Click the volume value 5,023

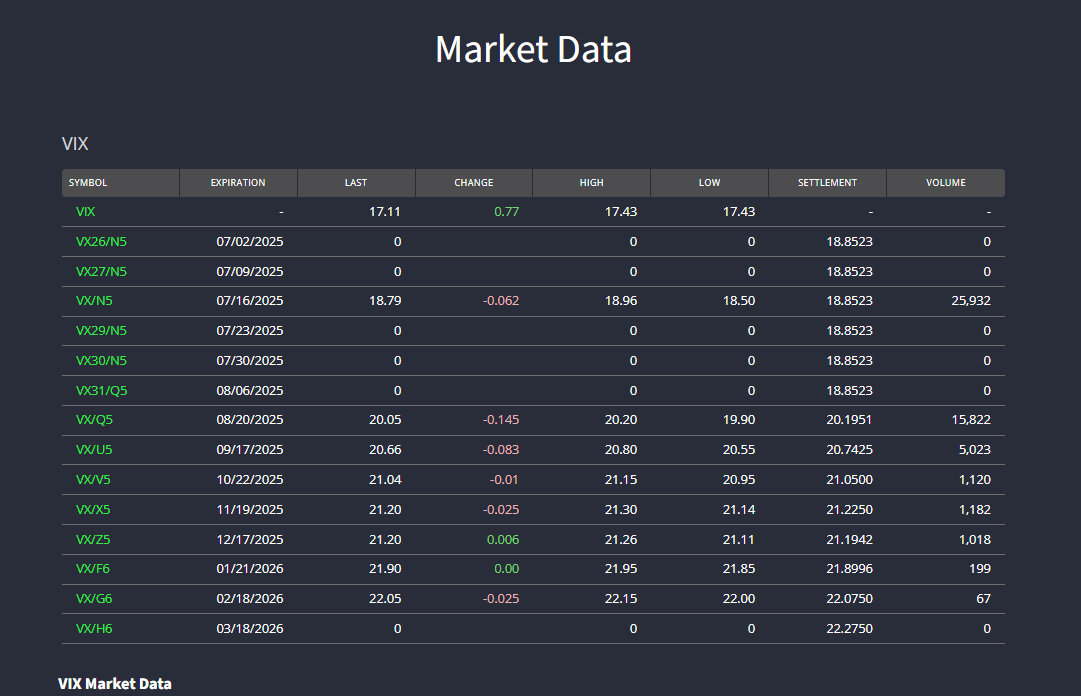(x=974, y=450)
